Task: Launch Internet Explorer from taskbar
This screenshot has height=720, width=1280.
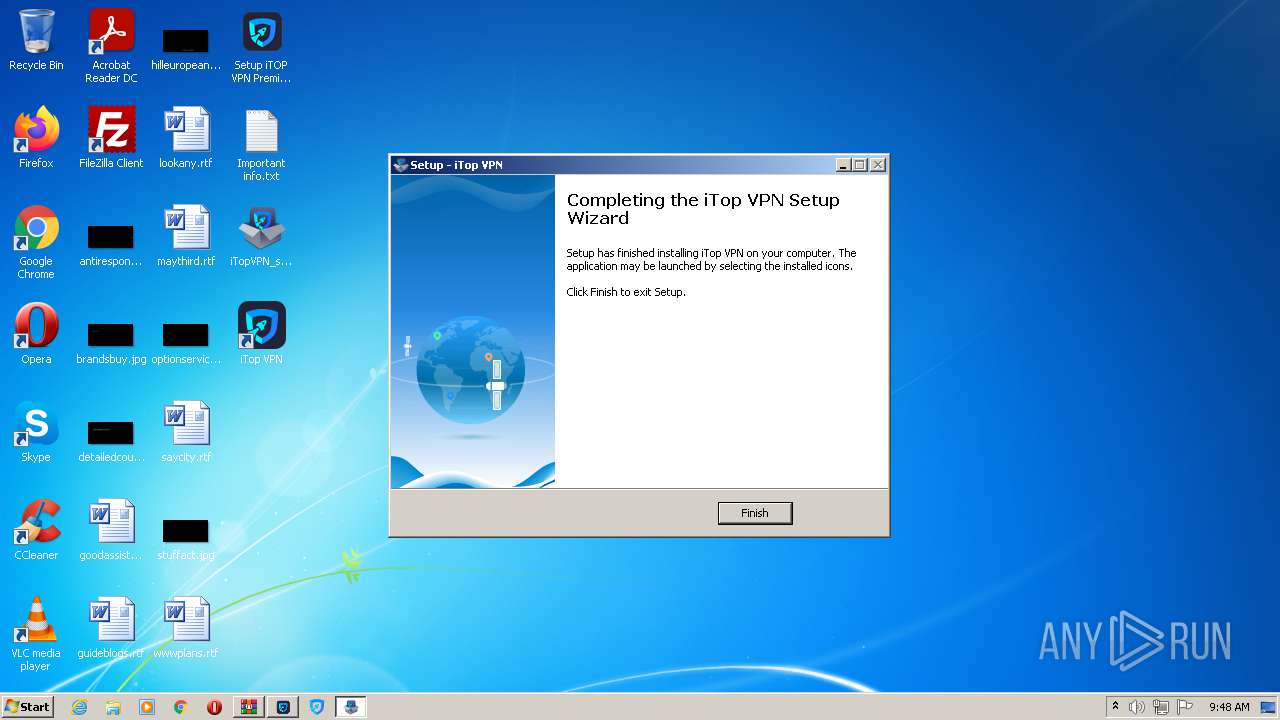Action: tap(80, 707)
